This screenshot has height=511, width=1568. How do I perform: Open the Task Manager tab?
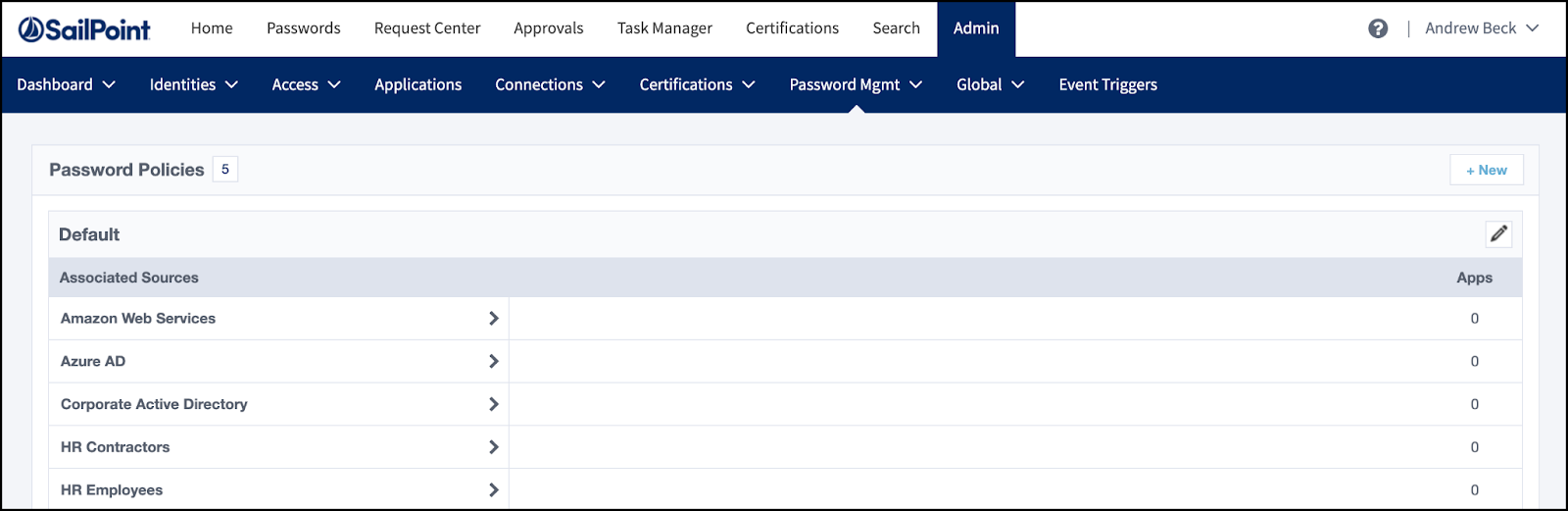(x=664, y=28)
